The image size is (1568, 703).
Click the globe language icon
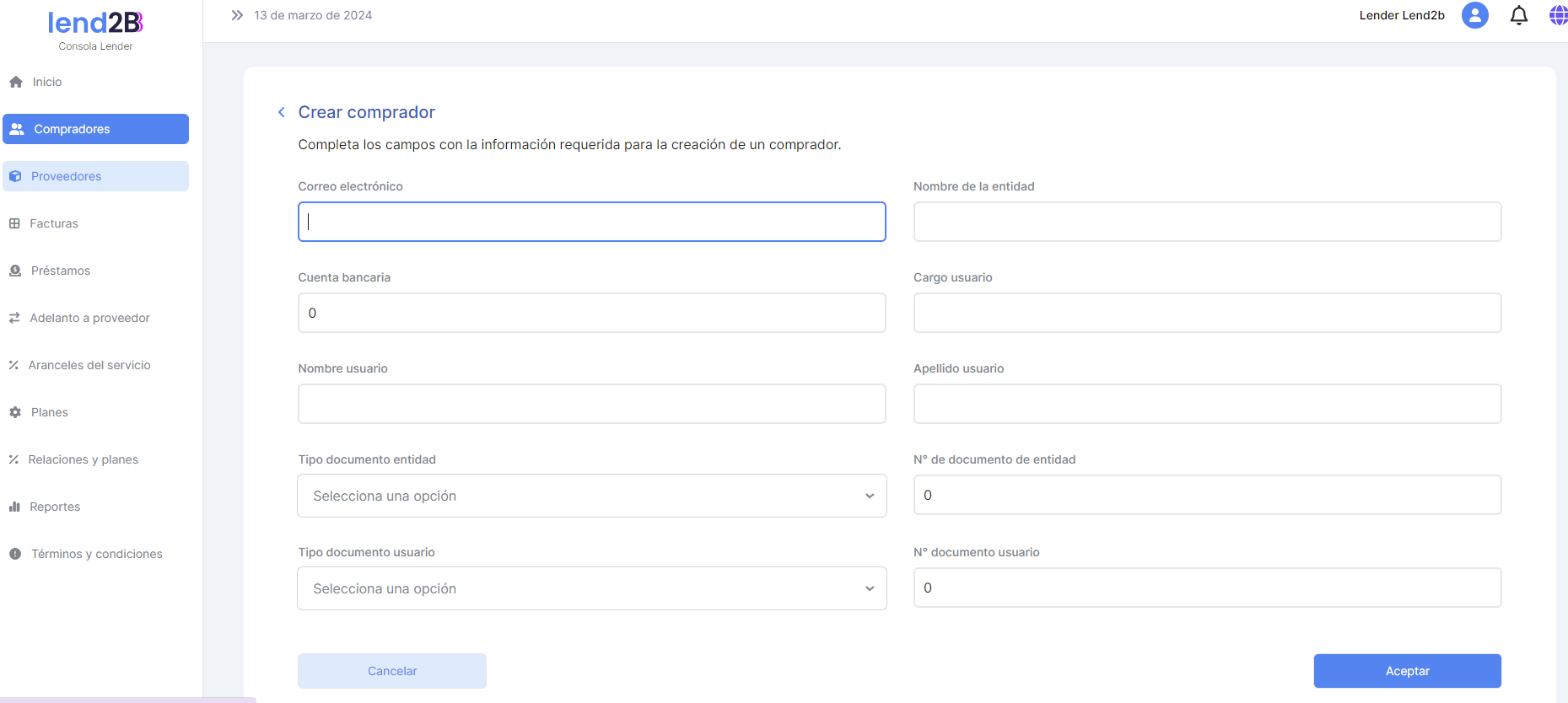1558,15
